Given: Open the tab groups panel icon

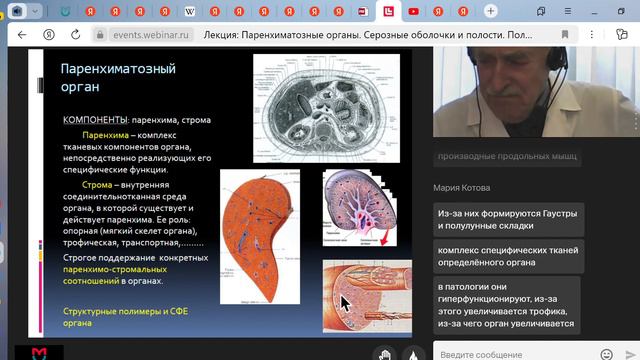Looking at the screenshot, I should pyautogui.click(x=541, y=11).
